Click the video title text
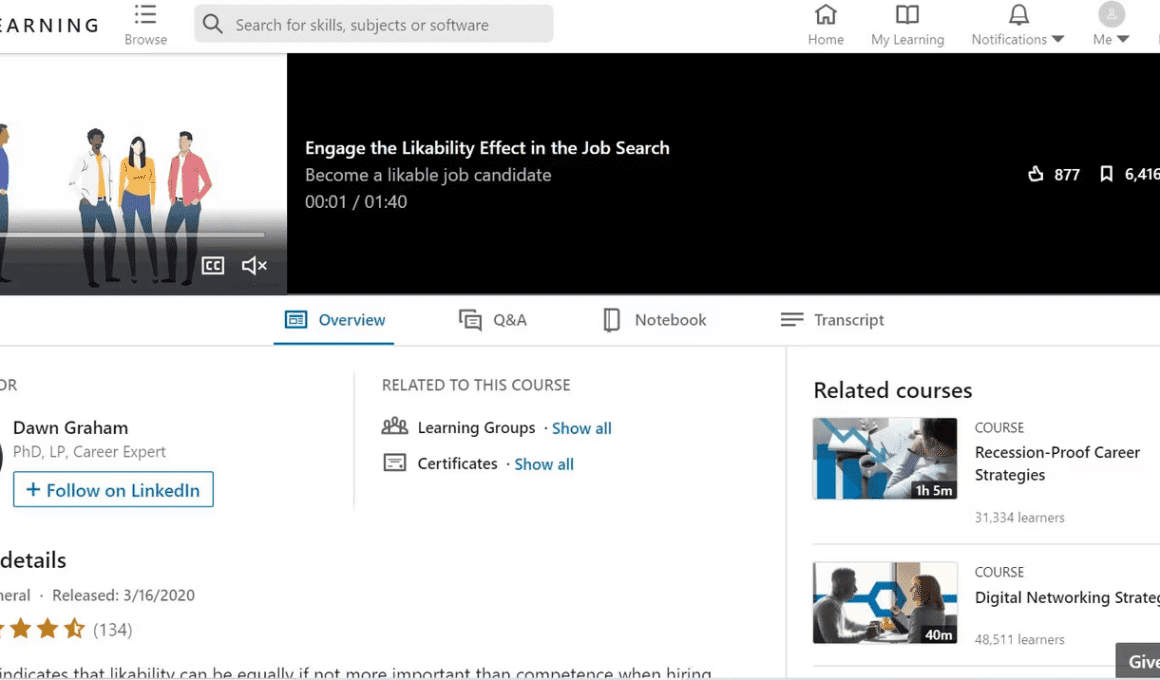The width and height of the screenshot is (1160, 680). [x=487, y=148]
